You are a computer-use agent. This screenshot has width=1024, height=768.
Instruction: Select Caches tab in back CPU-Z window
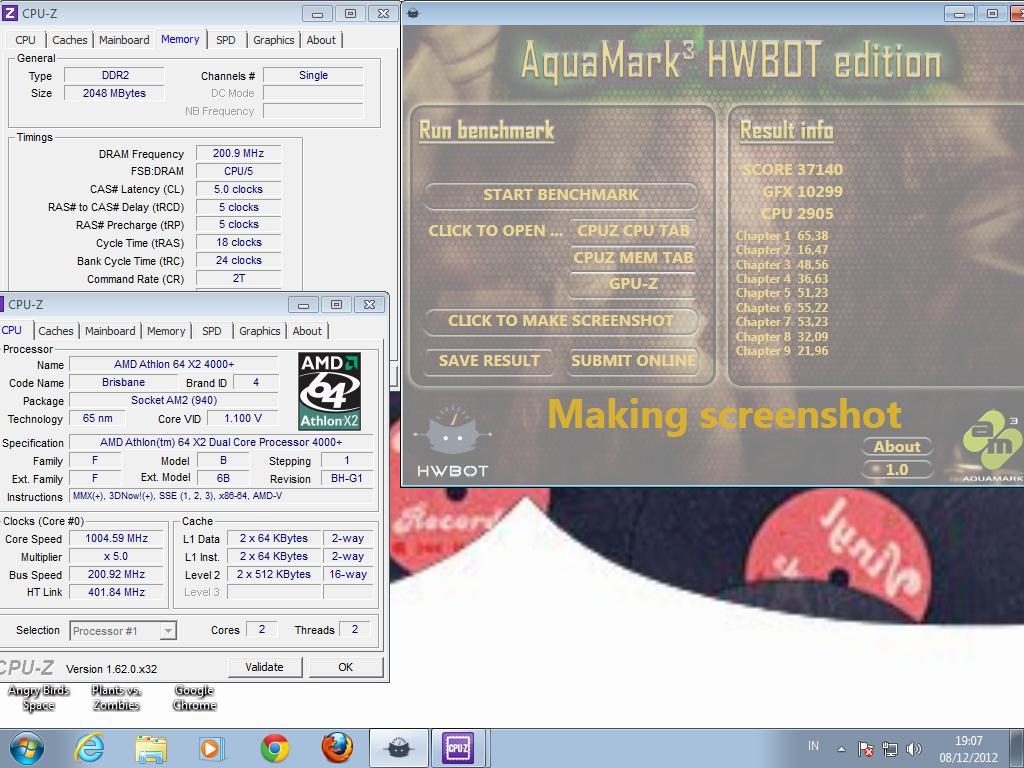(69, 40)
